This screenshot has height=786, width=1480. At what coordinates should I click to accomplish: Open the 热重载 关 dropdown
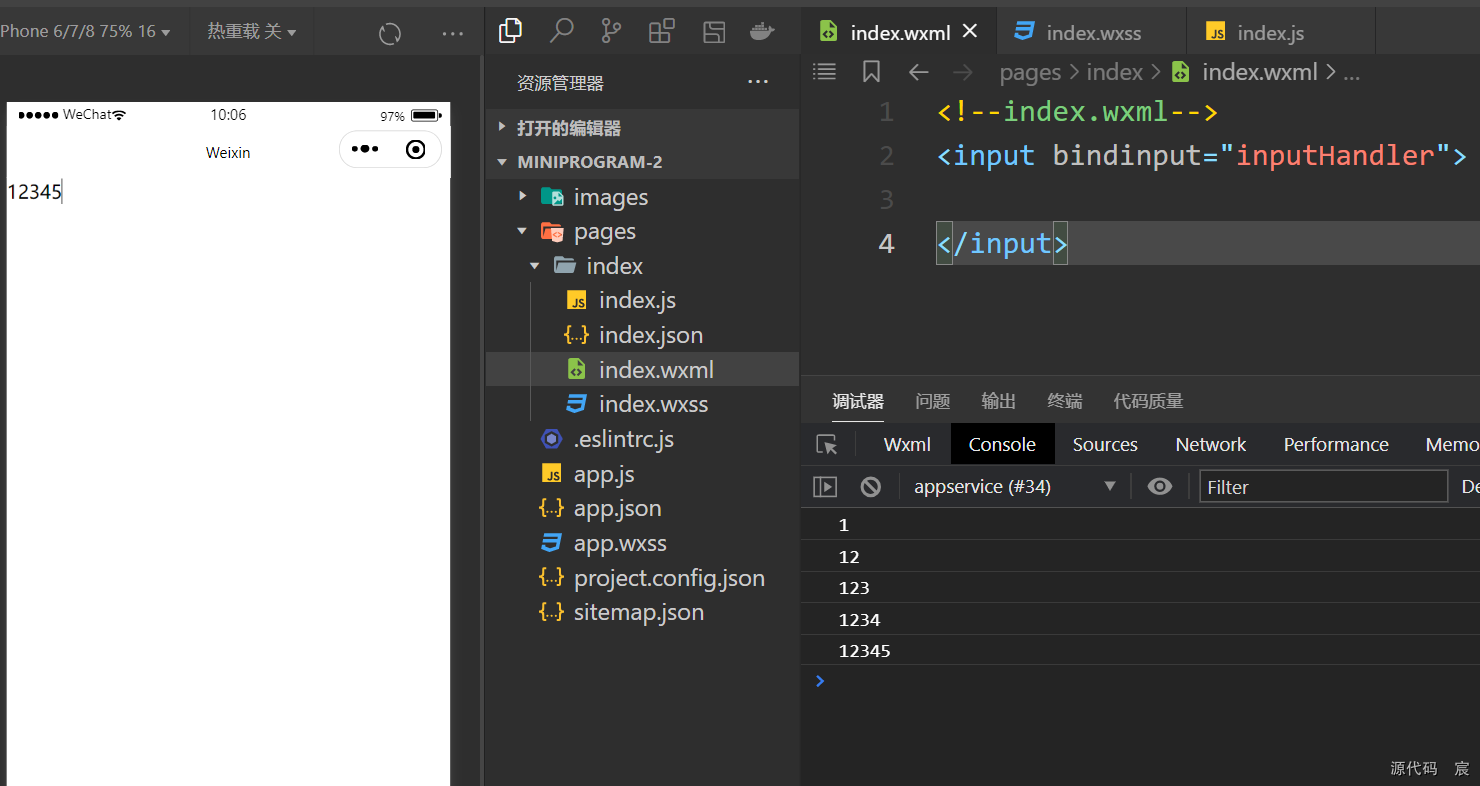click(252, 32)
